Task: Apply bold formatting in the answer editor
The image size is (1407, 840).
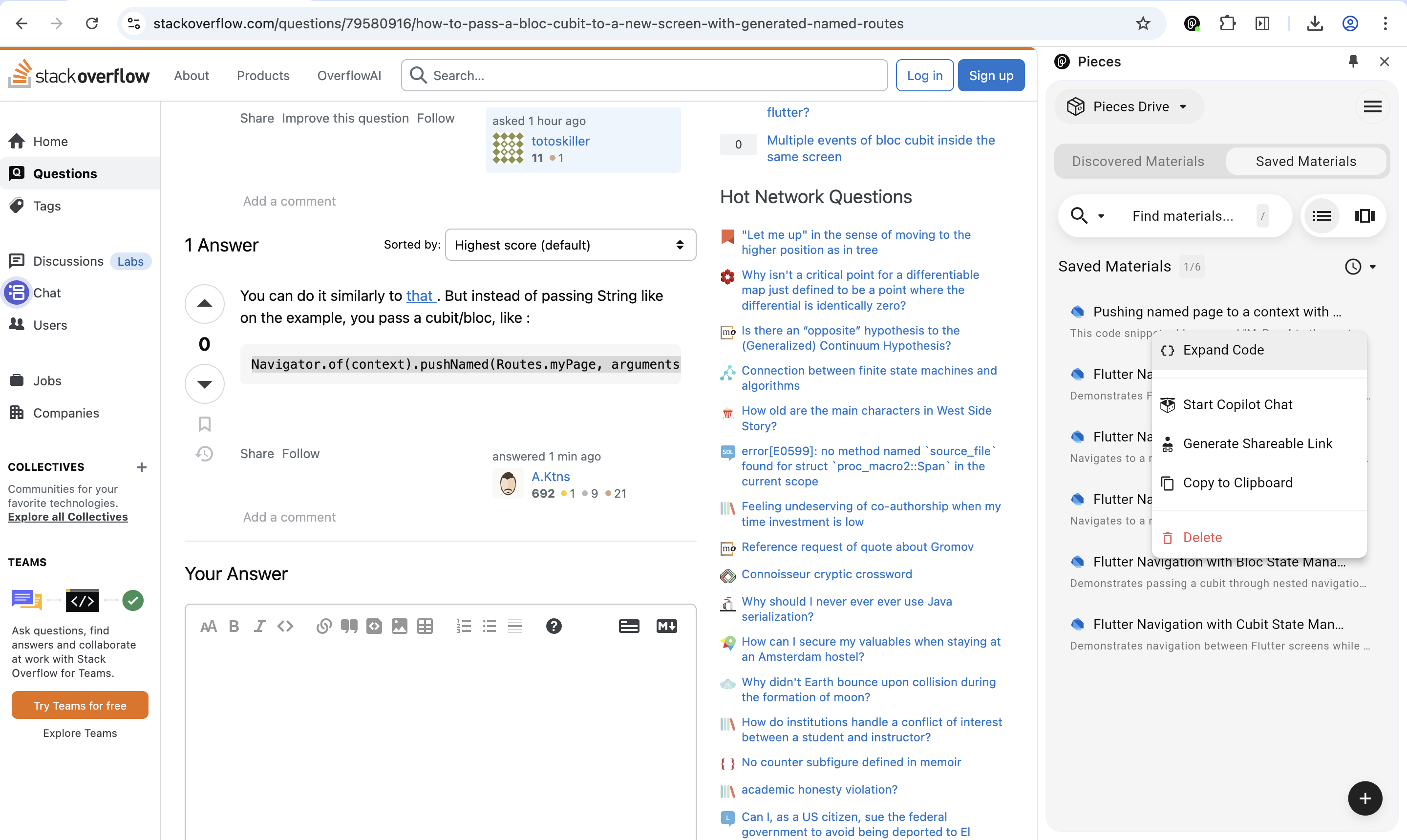Action: pyautogui.click(x=234, y=626)
